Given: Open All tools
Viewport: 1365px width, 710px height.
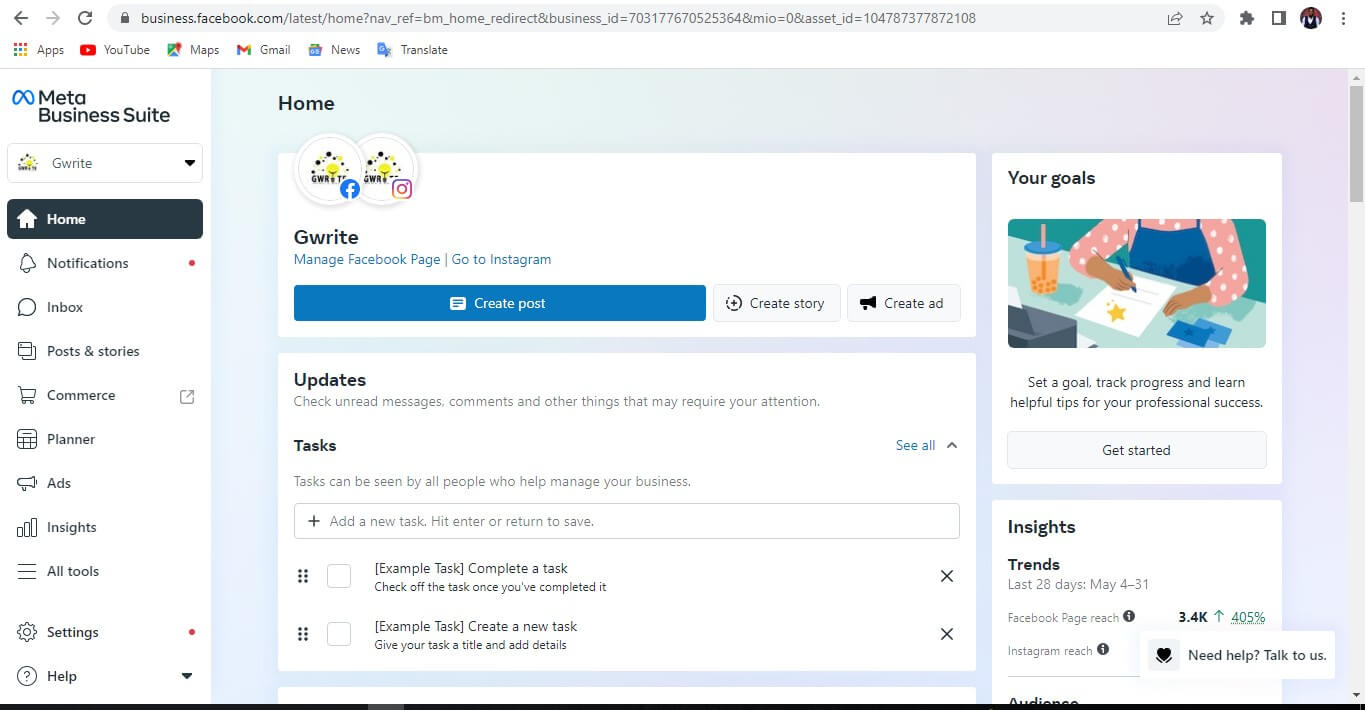Looking at the screenshot, I should click(72, 571).
